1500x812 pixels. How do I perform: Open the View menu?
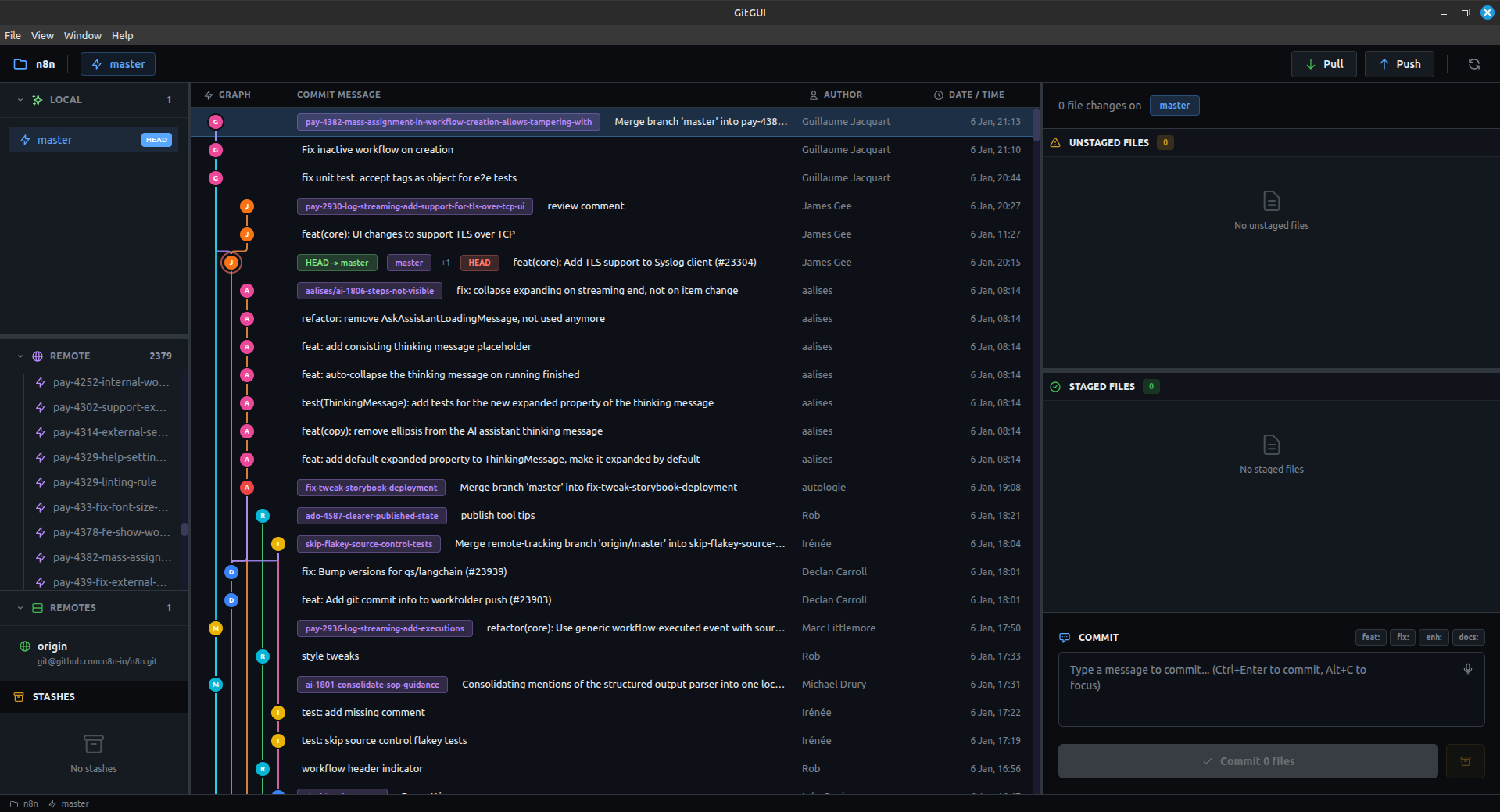click(42, 35)
